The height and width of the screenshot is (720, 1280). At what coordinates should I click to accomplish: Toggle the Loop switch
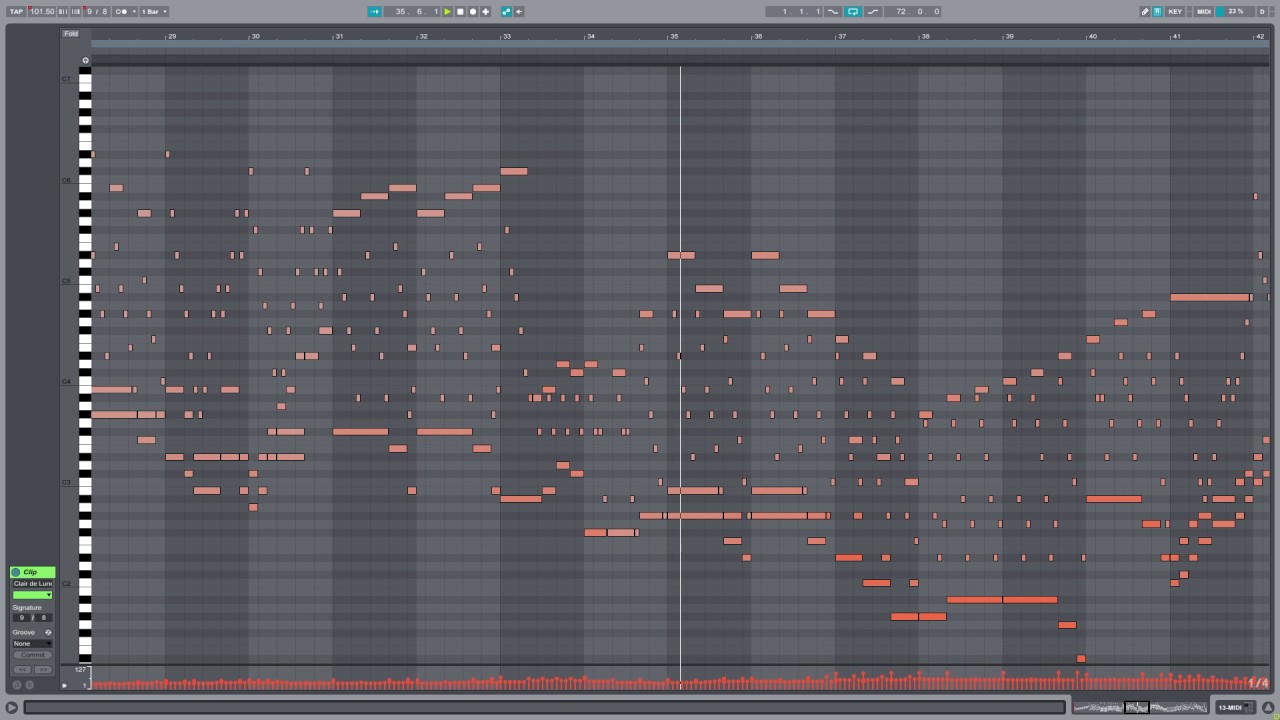pyautogui.click(x=853, y=12)
